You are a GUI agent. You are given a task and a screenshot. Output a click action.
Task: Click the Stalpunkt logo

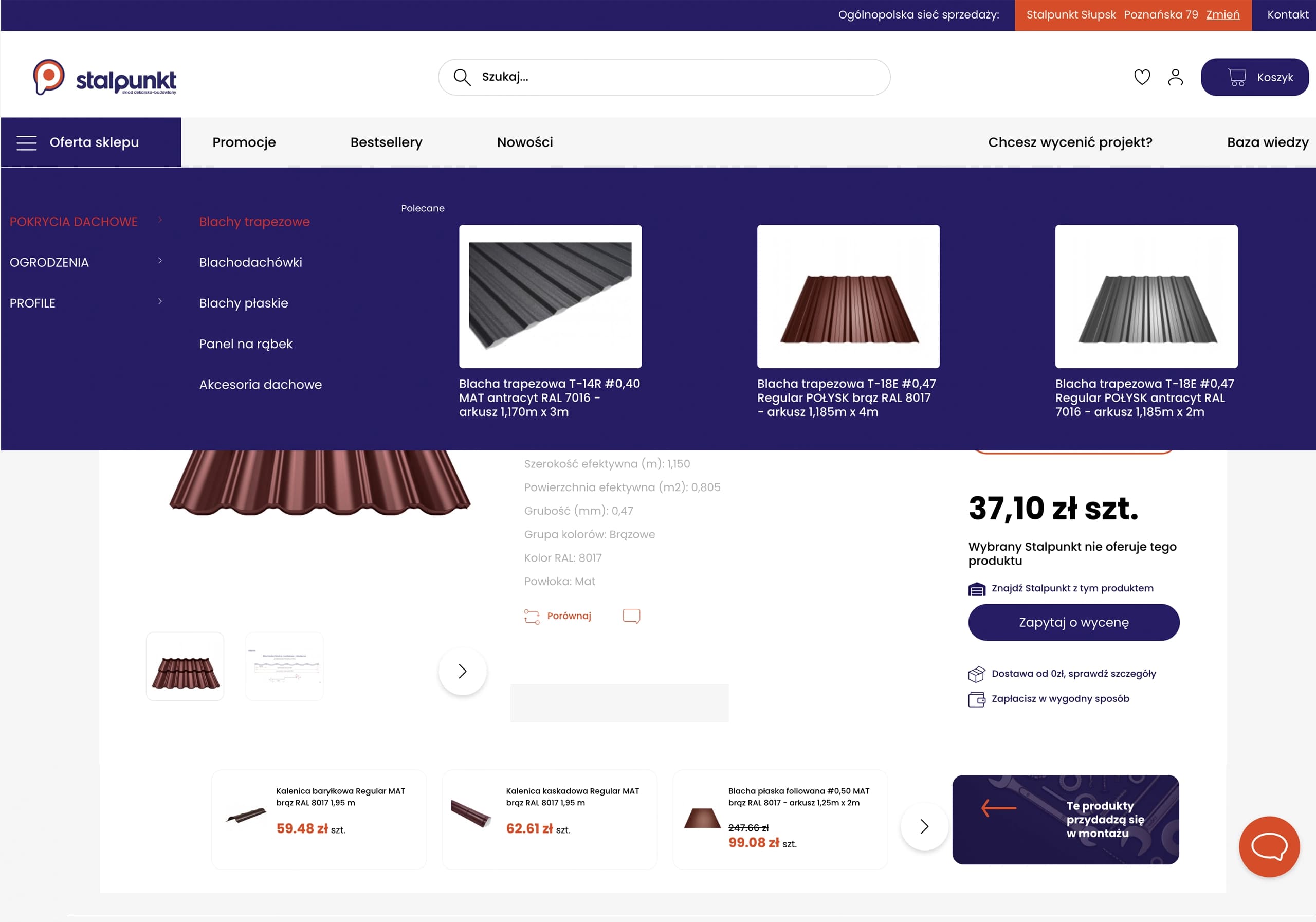105,78
